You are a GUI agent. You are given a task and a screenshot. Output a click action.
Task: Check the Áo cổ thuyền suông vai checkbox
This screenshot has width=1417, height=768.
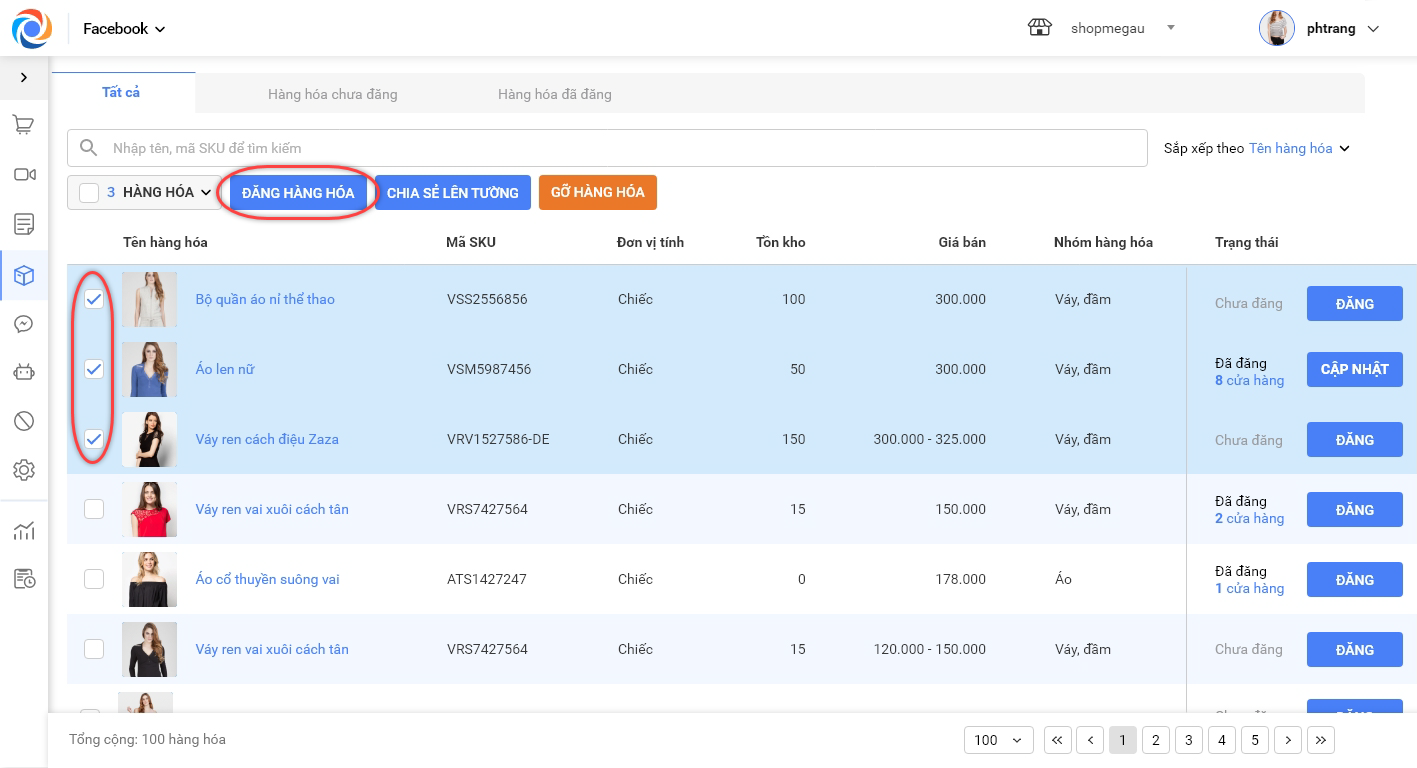94,579
